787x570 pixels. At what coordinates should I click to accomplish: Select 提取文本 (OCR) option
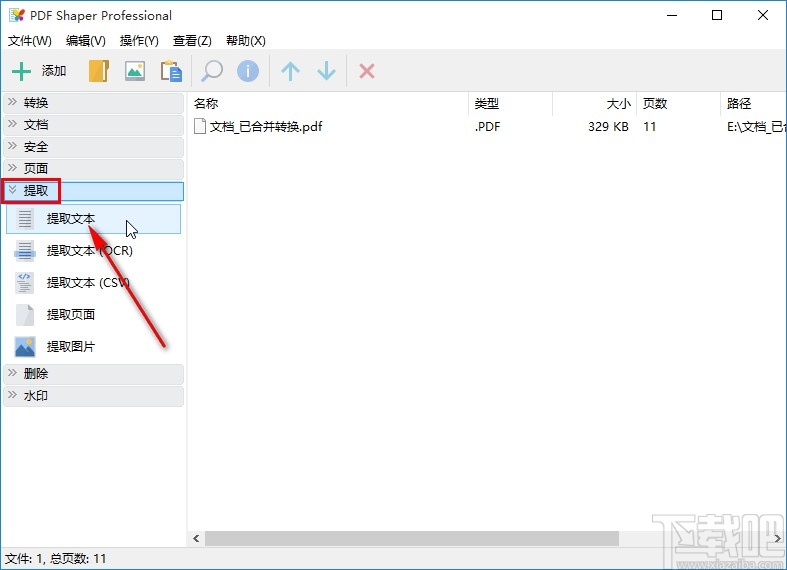point(93,251)
